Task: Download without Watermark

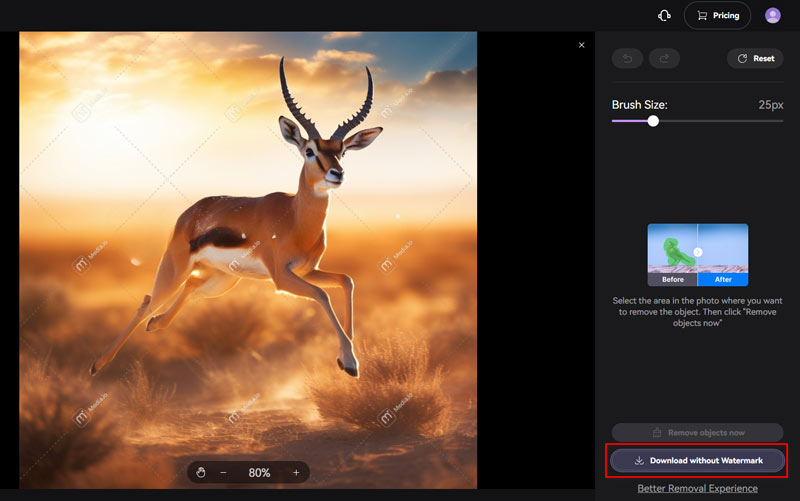Action: click(697, 461)
